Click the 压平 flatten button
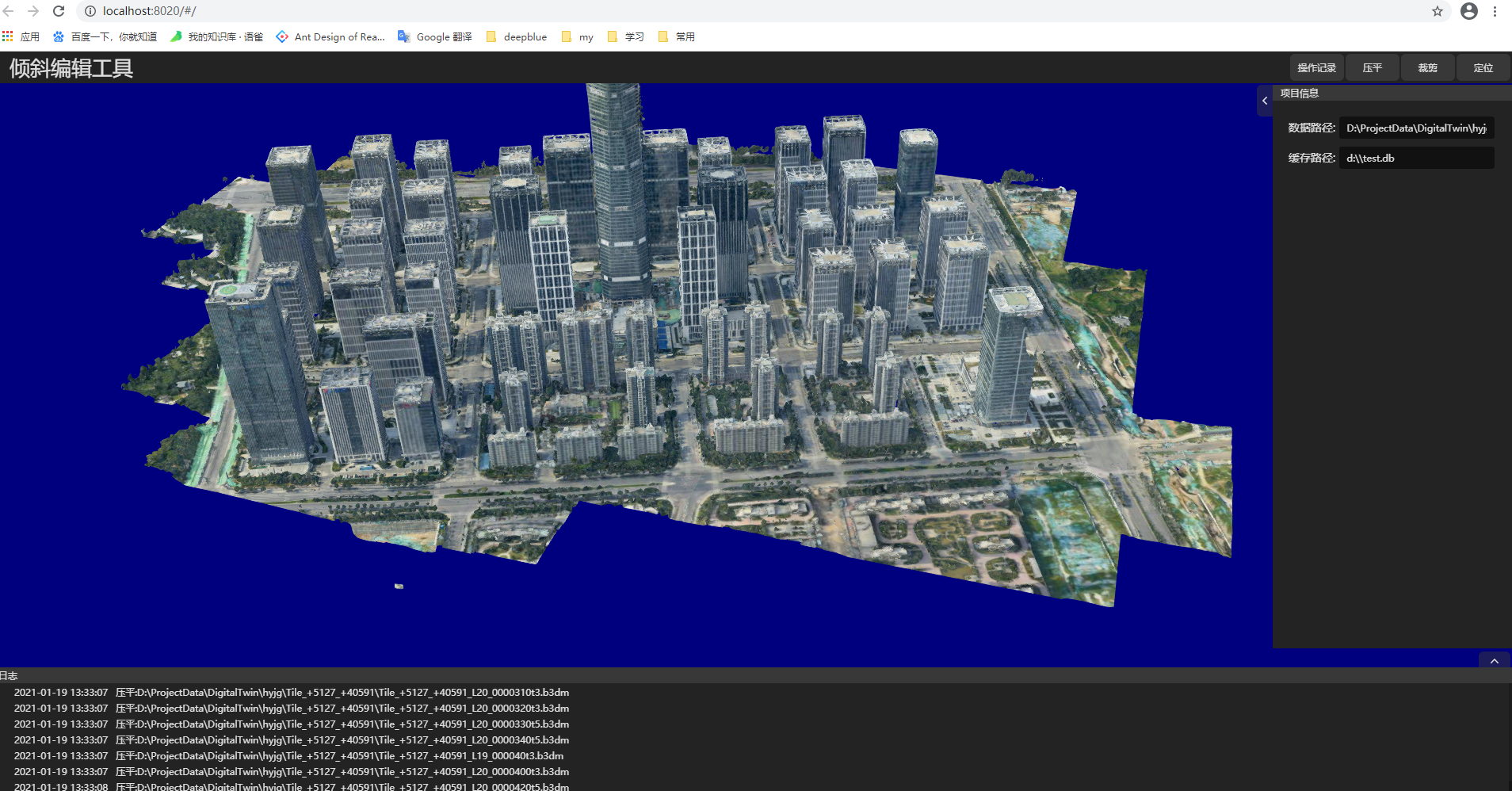1512x791 pixels. (x=1373, y=68)
